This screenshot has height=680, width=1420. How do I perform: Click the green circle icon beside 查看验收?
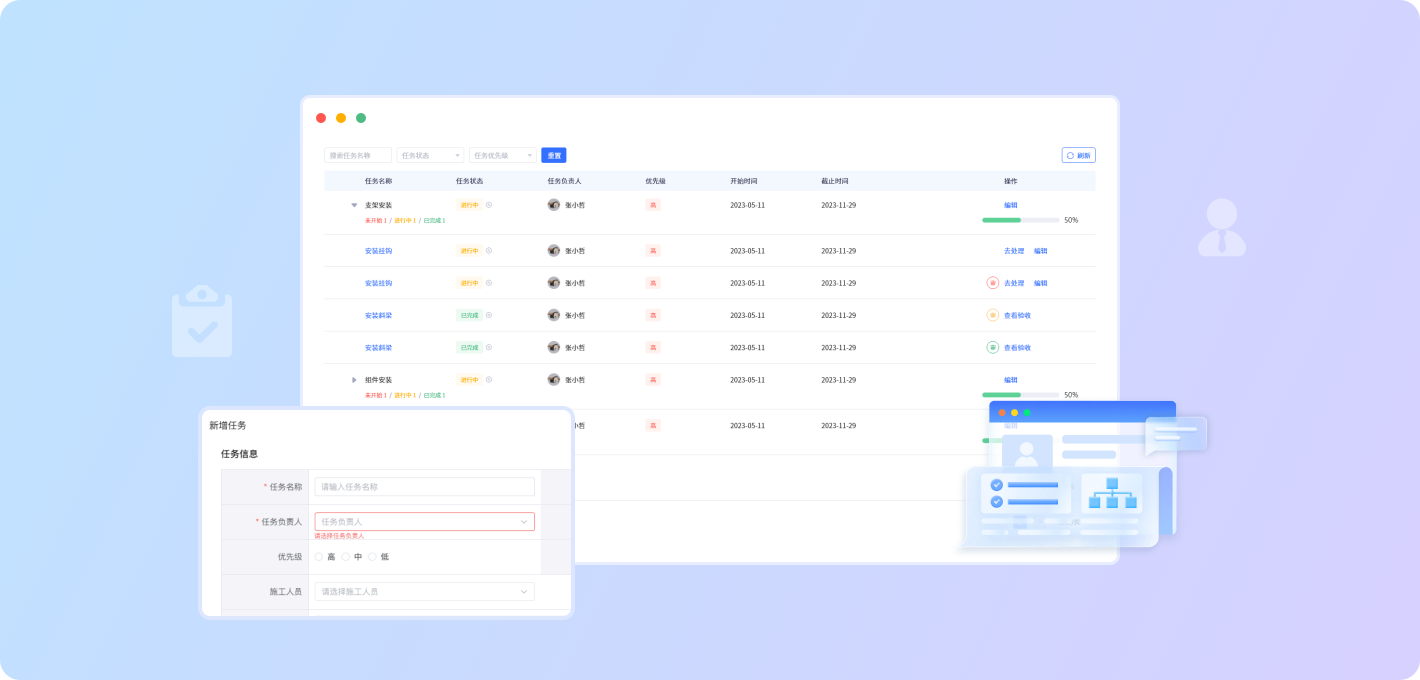pos(992,347)
